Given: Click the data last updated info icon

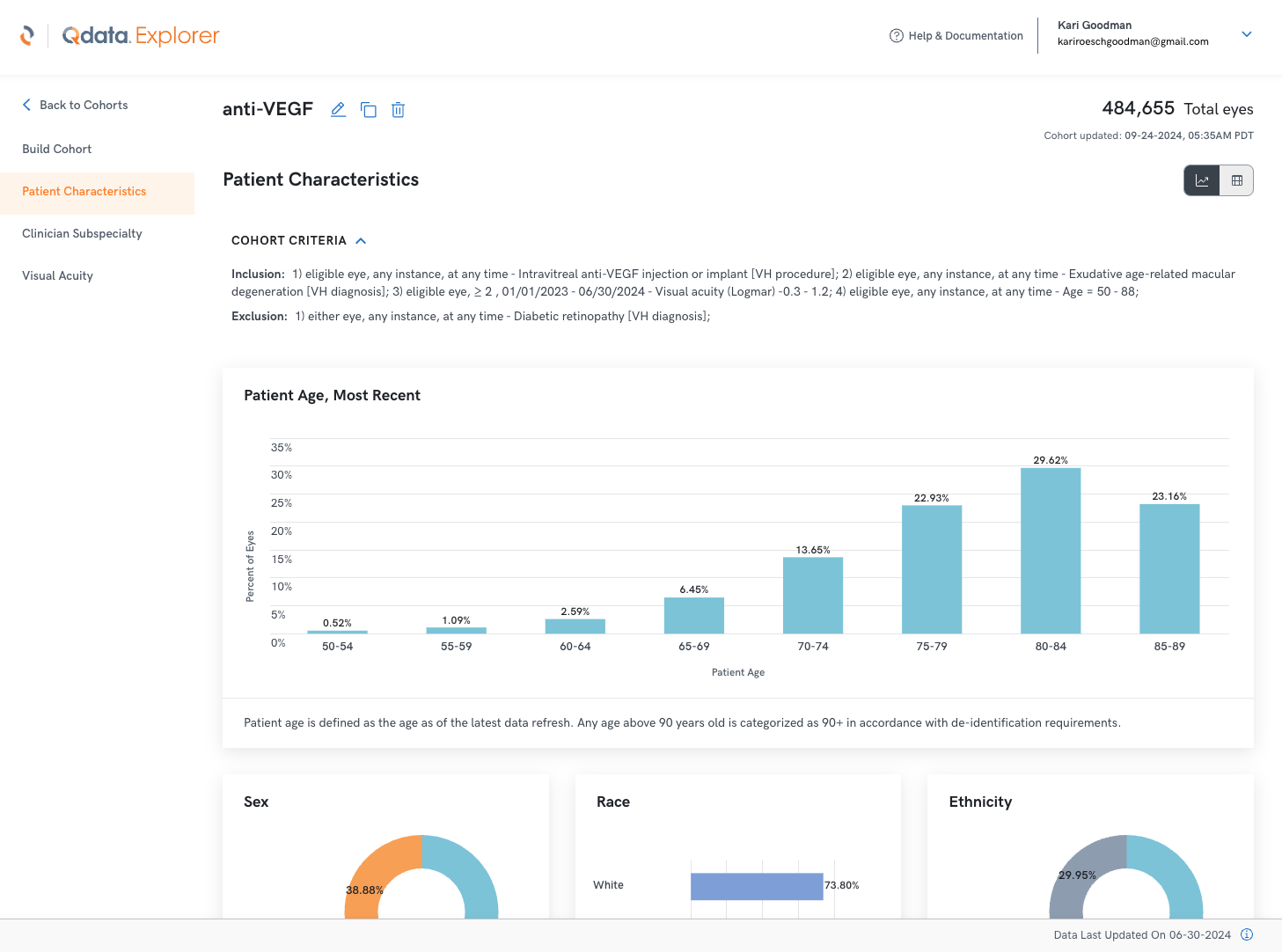Looking at the screenshot, I should [1247, 934].
